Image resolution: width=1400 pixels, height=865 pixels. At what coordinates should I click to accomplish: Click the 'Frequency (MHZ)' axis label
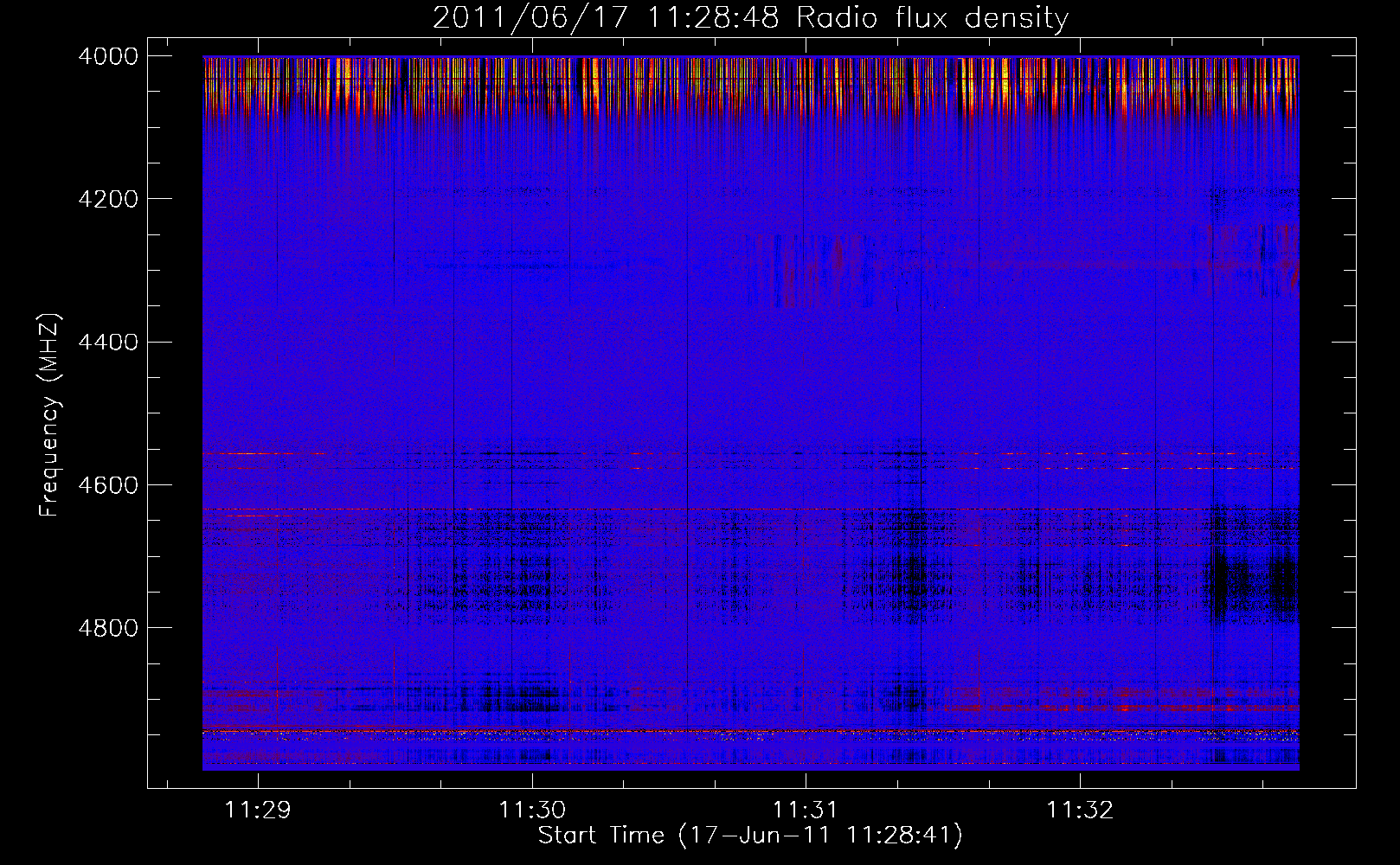[49, 415]
